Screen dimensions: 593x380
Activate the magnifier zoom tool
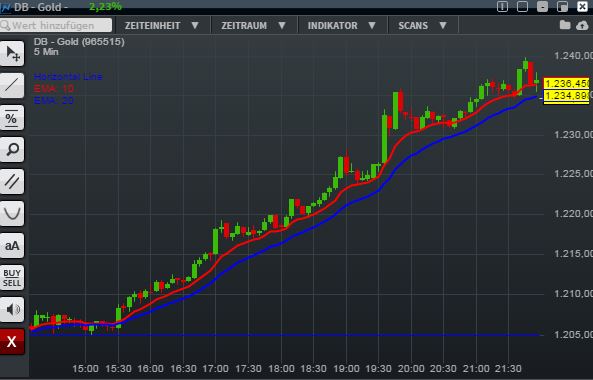point(12,149)
